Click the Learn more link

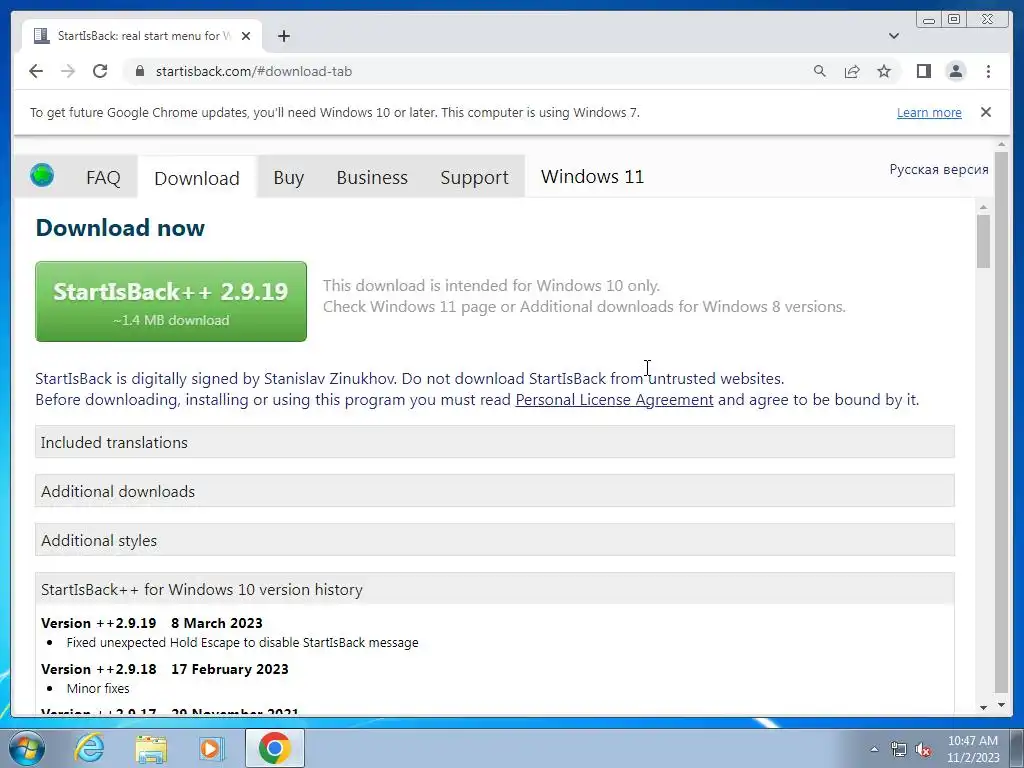(x=929, y=112)
